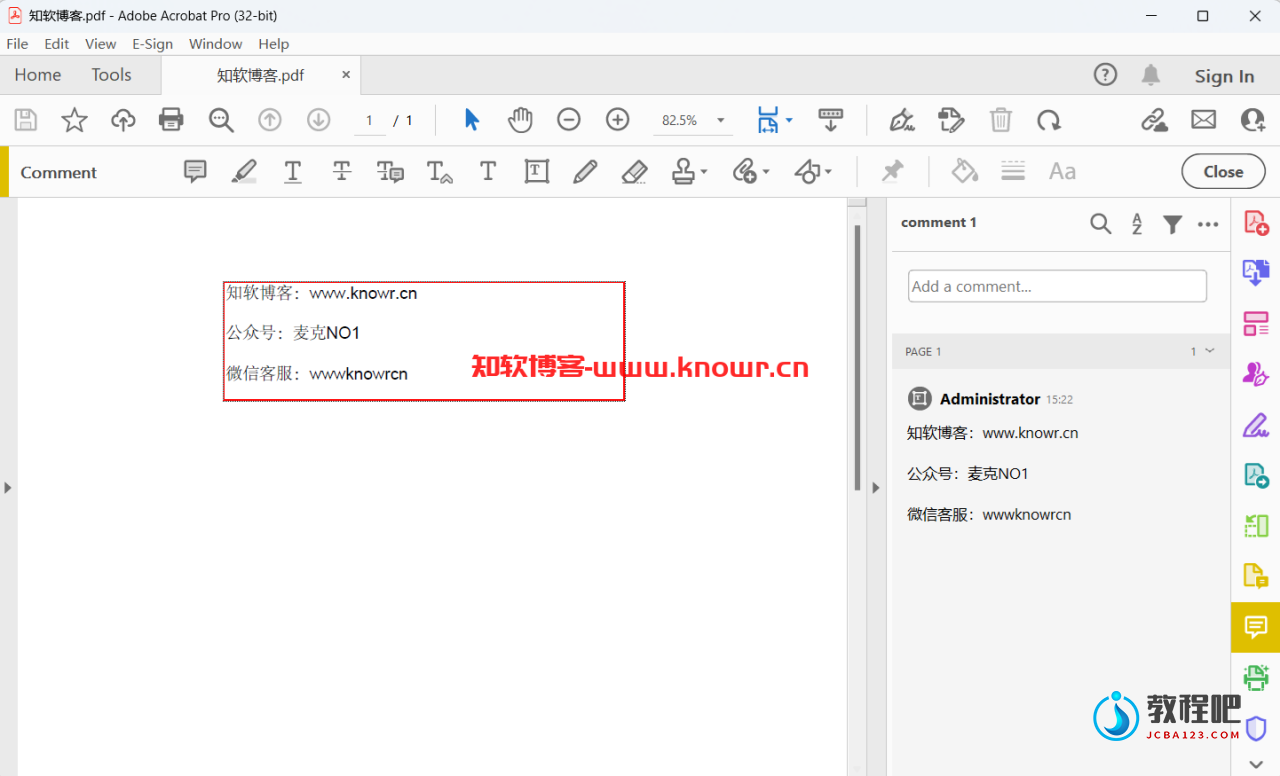This screenshot has width=1280, height=776.
Task: Select the eraser tool
Action: pos(634,172)
